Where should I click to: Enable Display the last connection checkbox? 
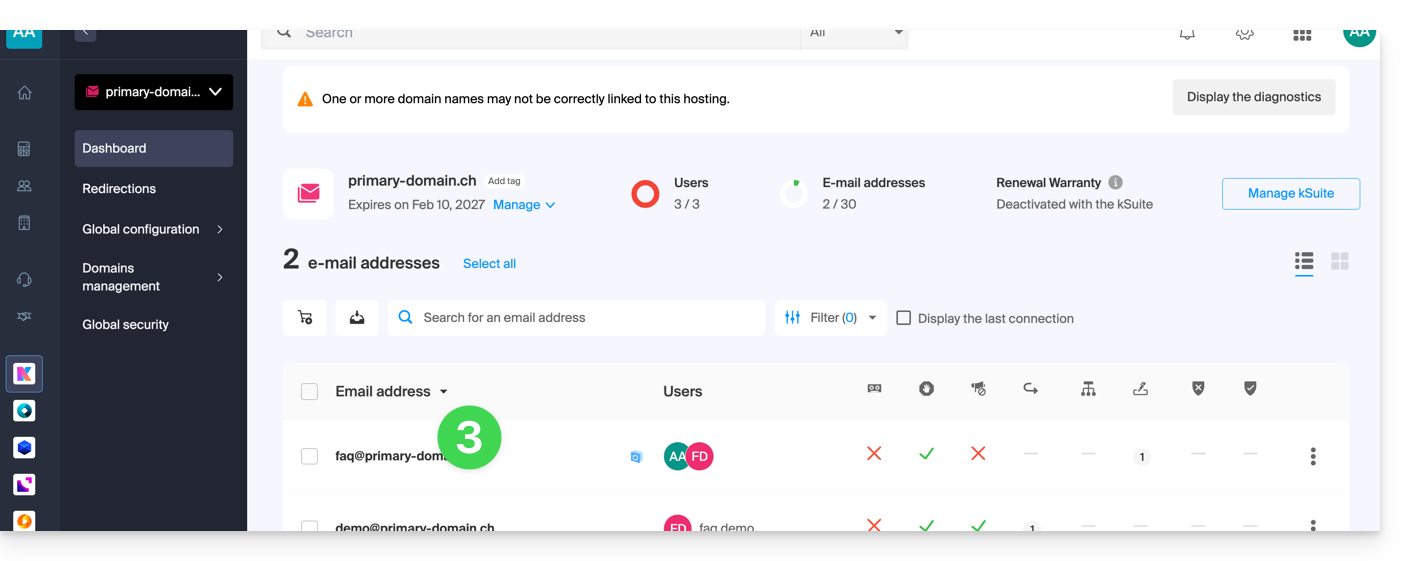(x=904, y=318)
